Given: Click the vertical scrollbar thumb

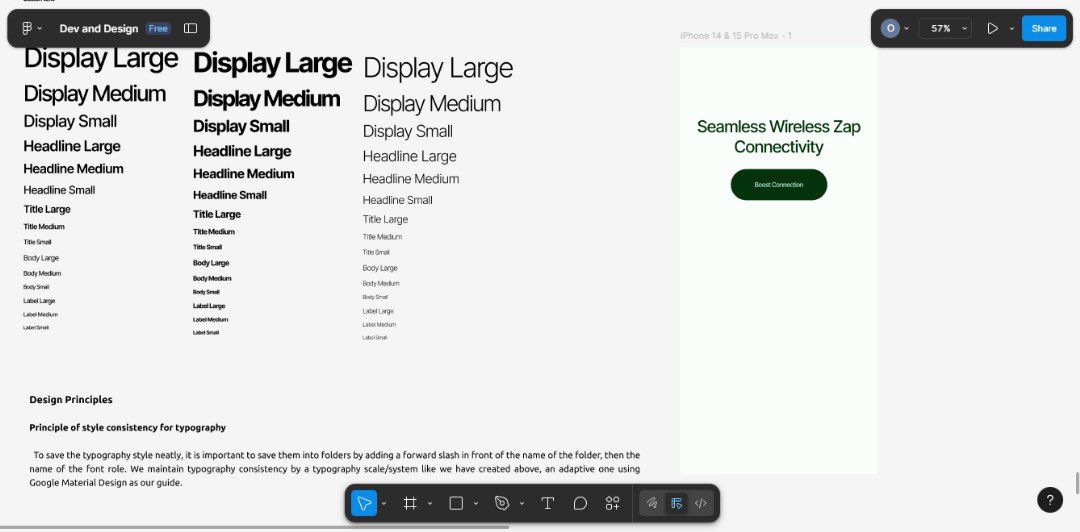Looking at the screenshot, I should pyautogui.click(x=1077, y=483).
